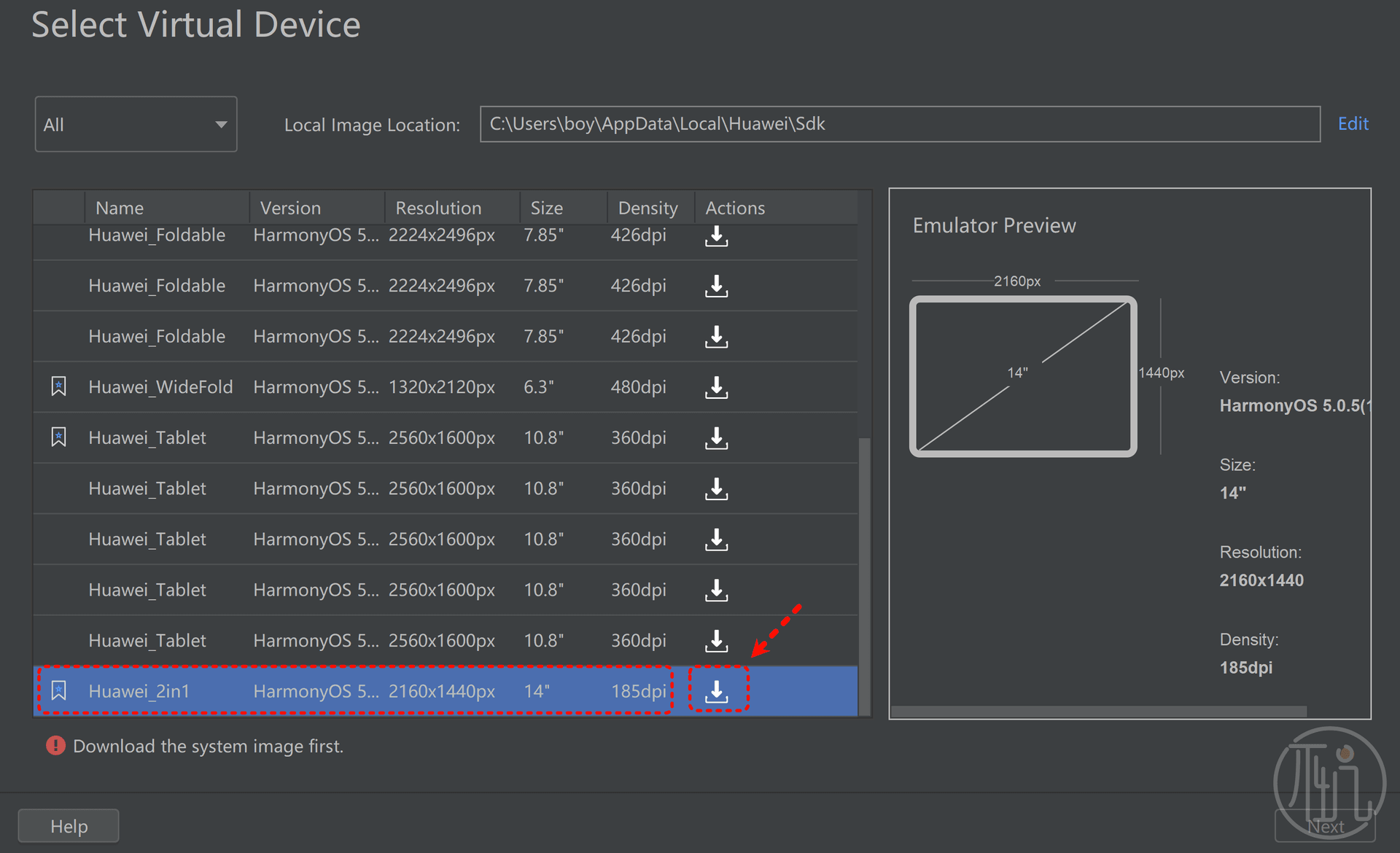This screenshot has width=1400, height=853.
Task: Open the All device type dropdown
Action: (x=136, y=124)
